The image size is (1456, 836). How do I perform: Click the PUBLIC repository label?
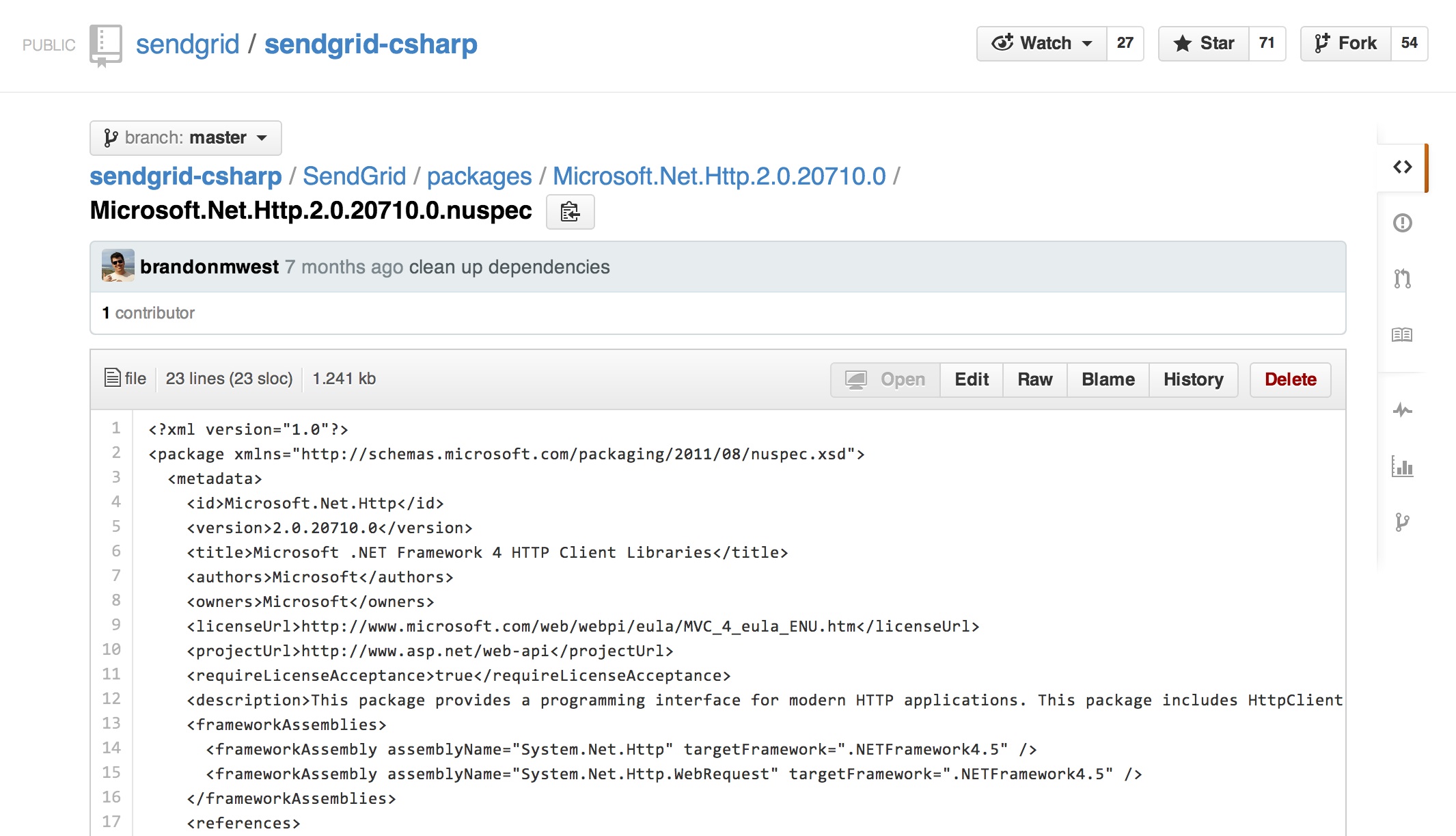coord(49,46)
